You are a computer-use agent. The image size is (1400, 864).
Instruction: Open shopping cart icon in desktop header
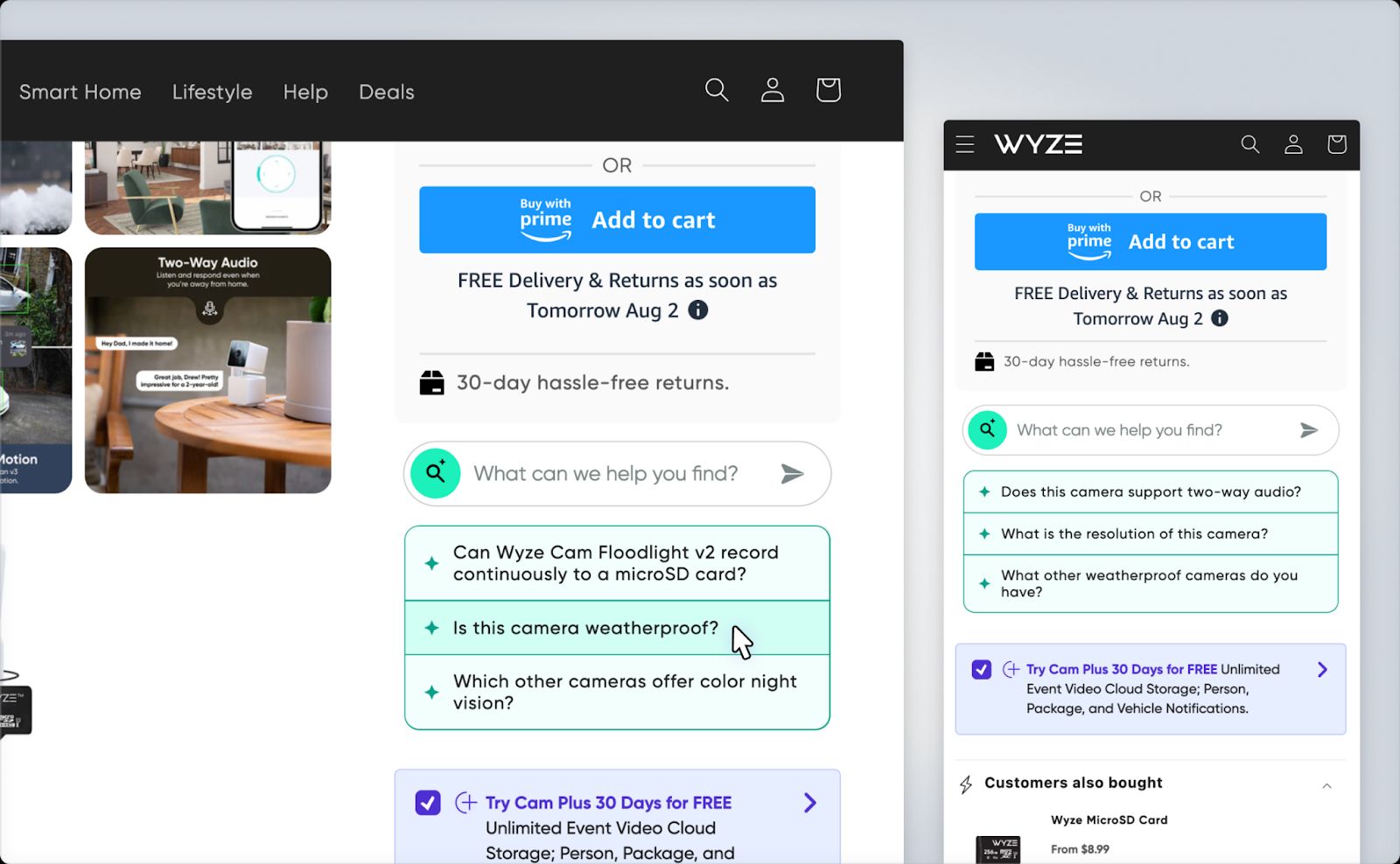pos(828,90)
